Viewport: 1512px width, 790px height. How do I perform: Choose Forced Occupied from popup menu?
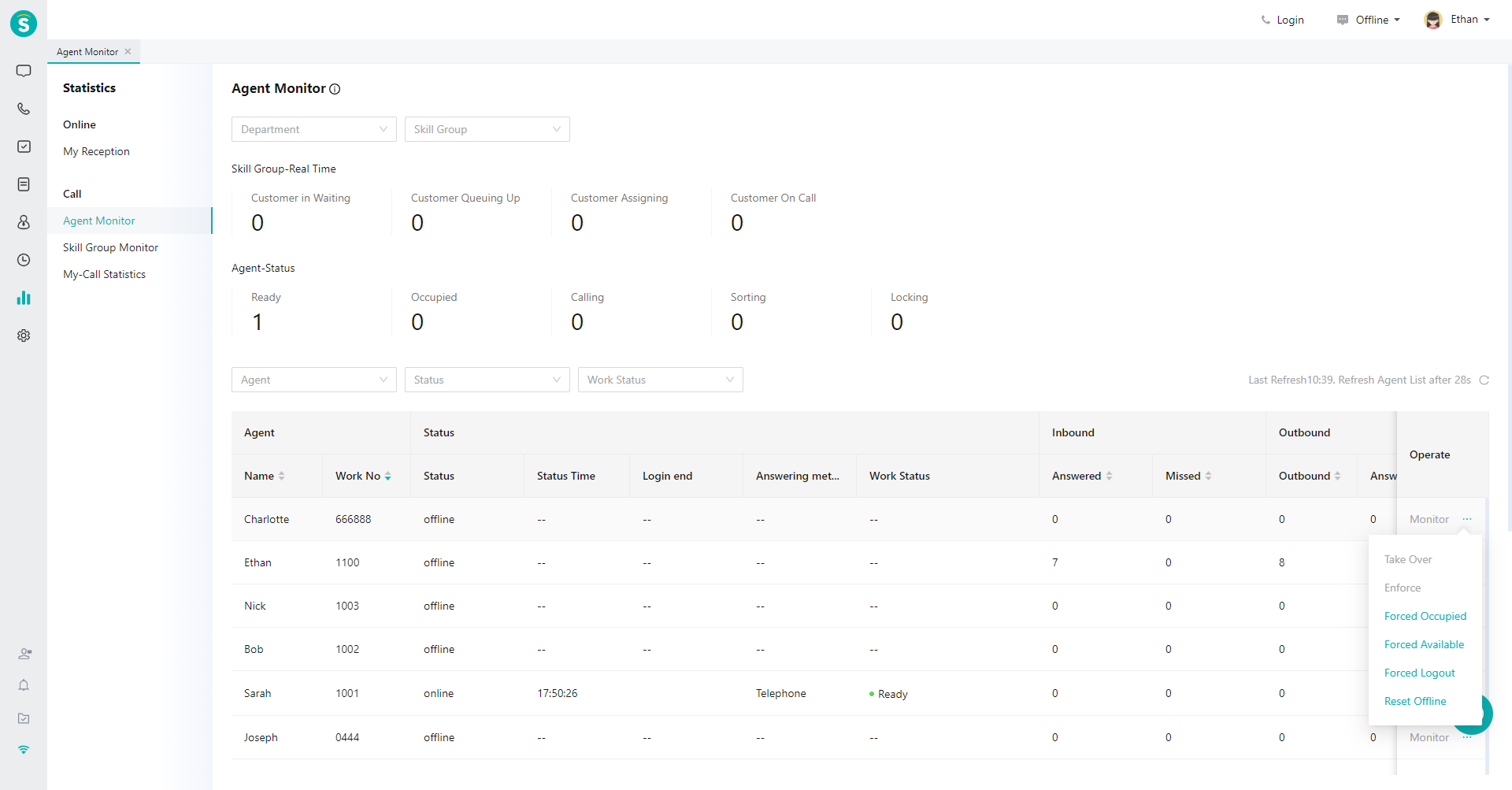coord(1425,616)
